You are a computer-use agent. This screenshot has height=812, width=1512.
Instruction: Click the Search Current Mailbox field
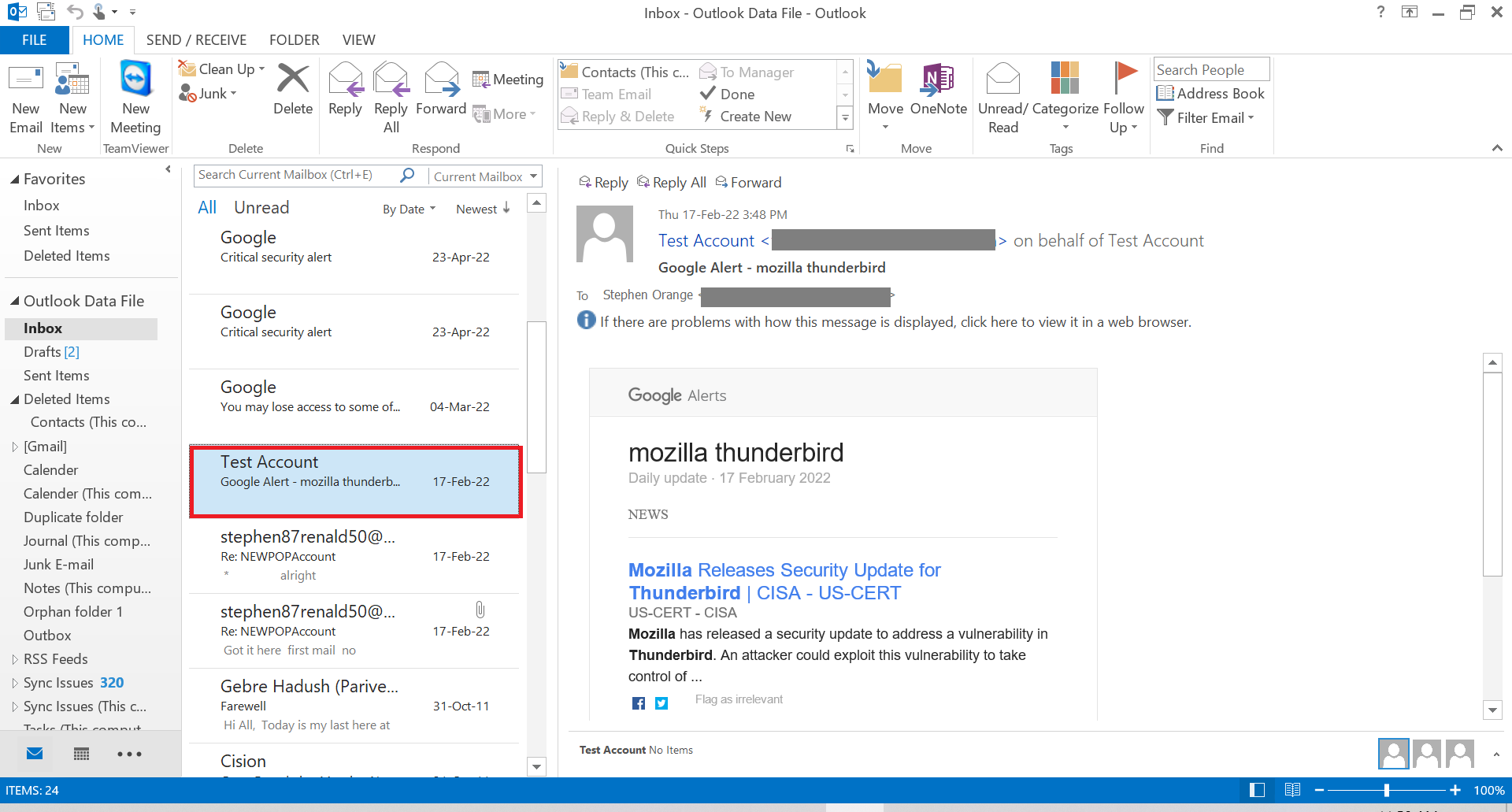[295, 175]
